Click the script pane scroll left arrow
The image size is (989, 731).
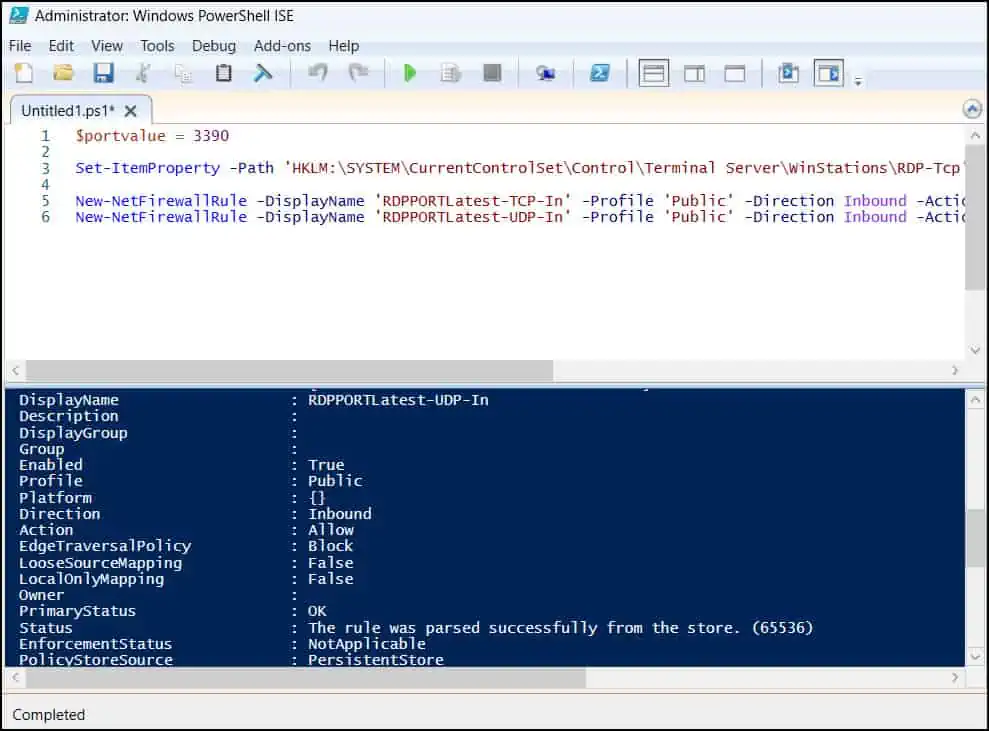(16, 371)
